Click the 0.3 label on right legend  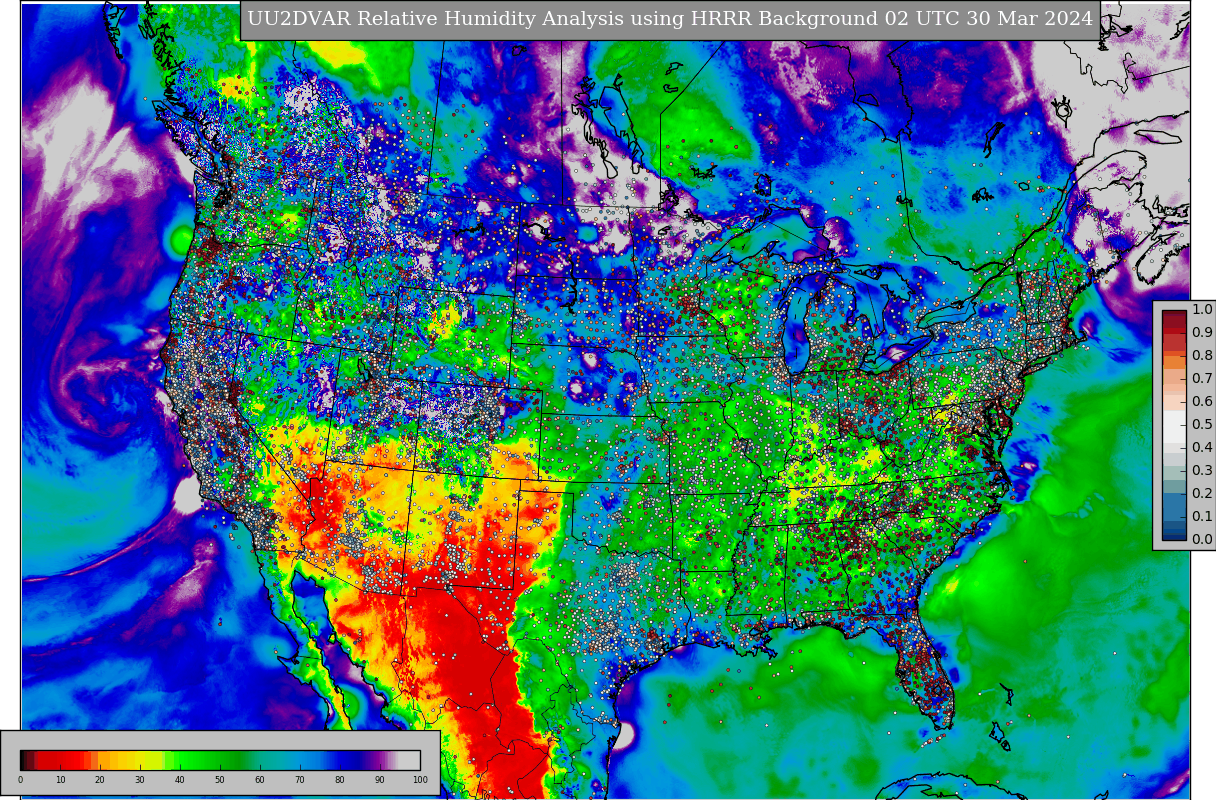point(1202,471)
